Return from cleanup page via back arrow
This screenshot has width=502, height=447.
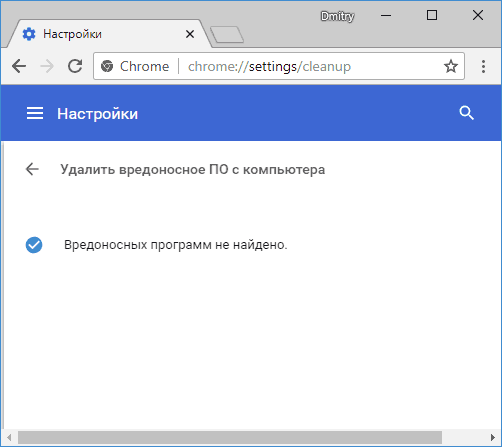click(32, 169)
